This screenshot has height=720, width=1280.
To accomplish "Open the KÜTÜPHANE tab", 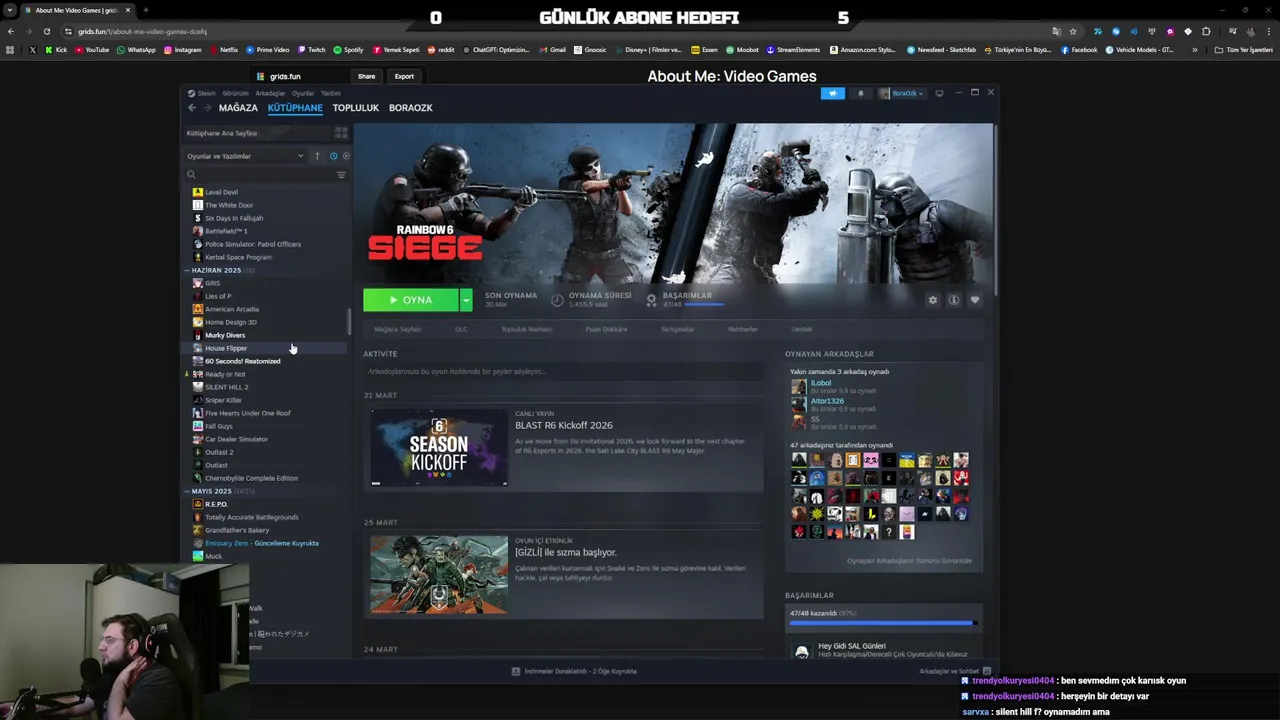I will click(295, 108).
